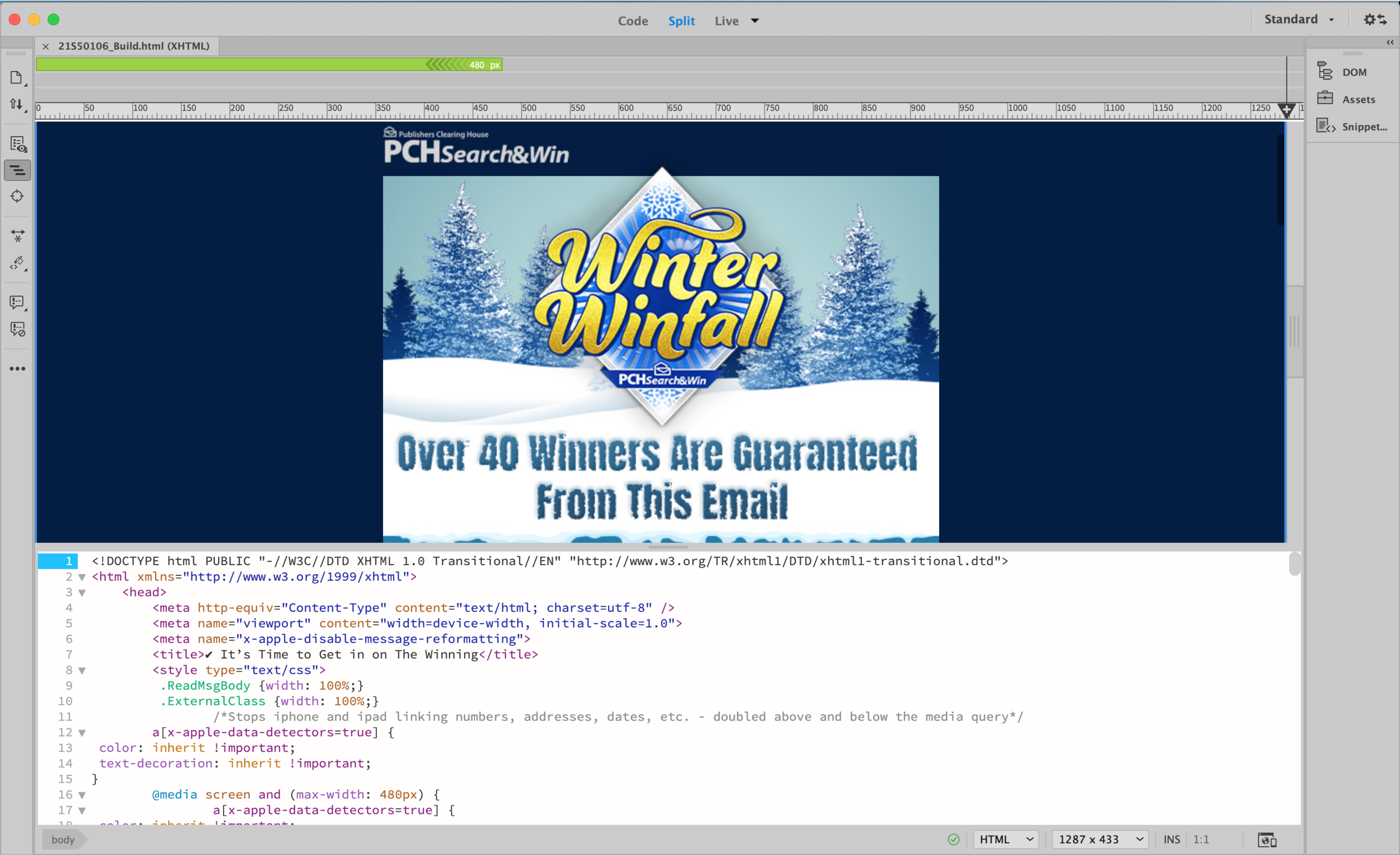
Task: Open the HTML language dropdown in status bar
Action: pos(1006,840)
